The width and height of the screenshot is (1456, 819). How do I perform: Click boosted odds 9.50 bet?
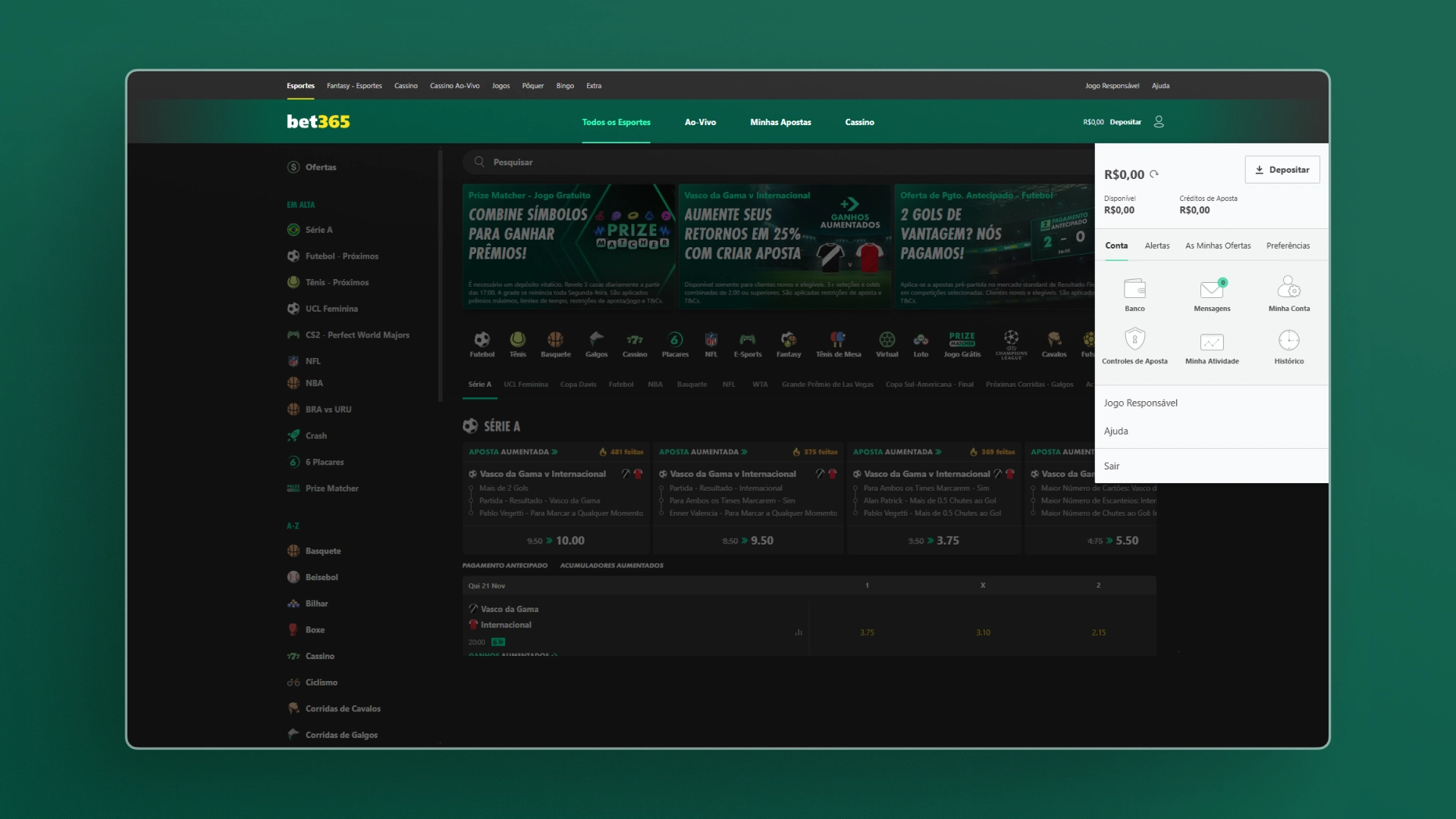(x=748, y=541)
